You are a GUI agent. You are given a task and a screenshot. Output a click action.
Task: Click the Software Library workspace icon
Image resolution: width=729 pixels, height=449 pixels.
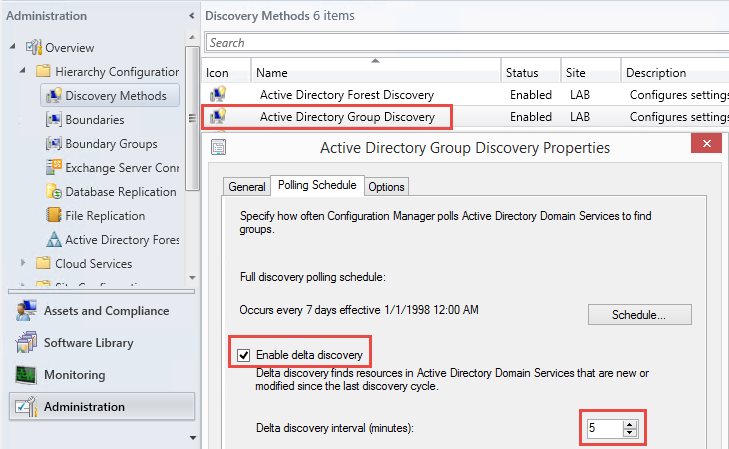point(26,343)
